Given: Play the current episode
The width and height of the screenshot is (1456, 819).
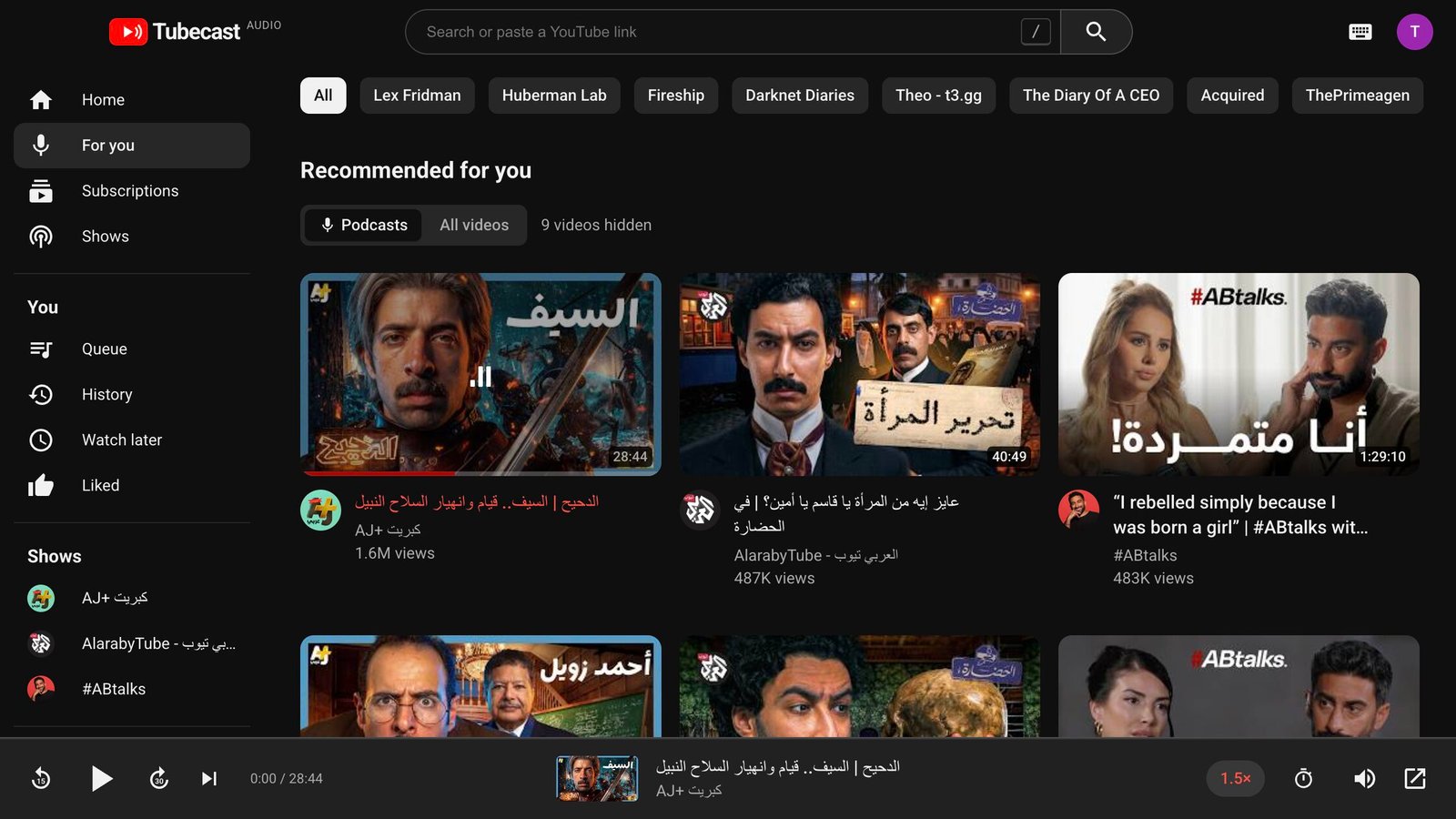Looking at the screenshot, I should pyautogui.click(x=101, y=778).
